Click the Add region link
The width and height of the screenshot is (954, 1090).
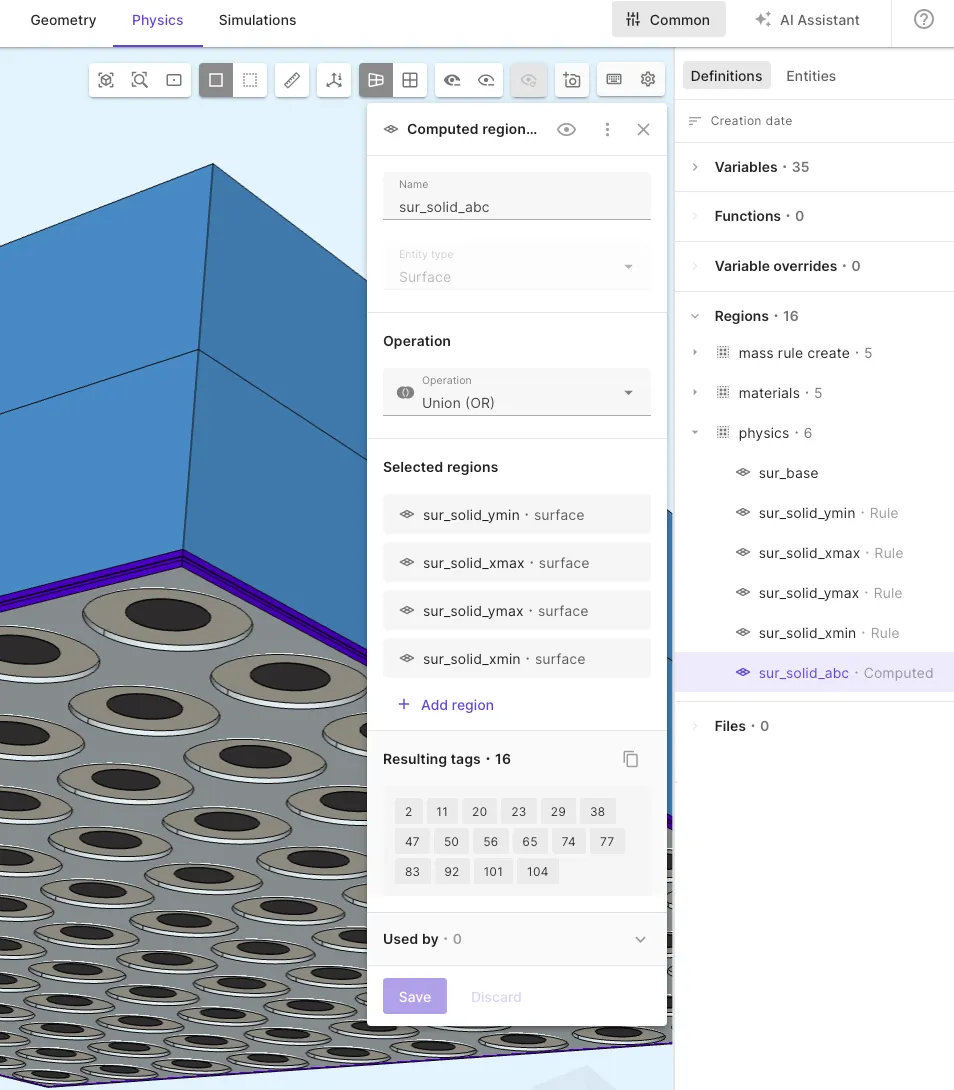(458, 705)
